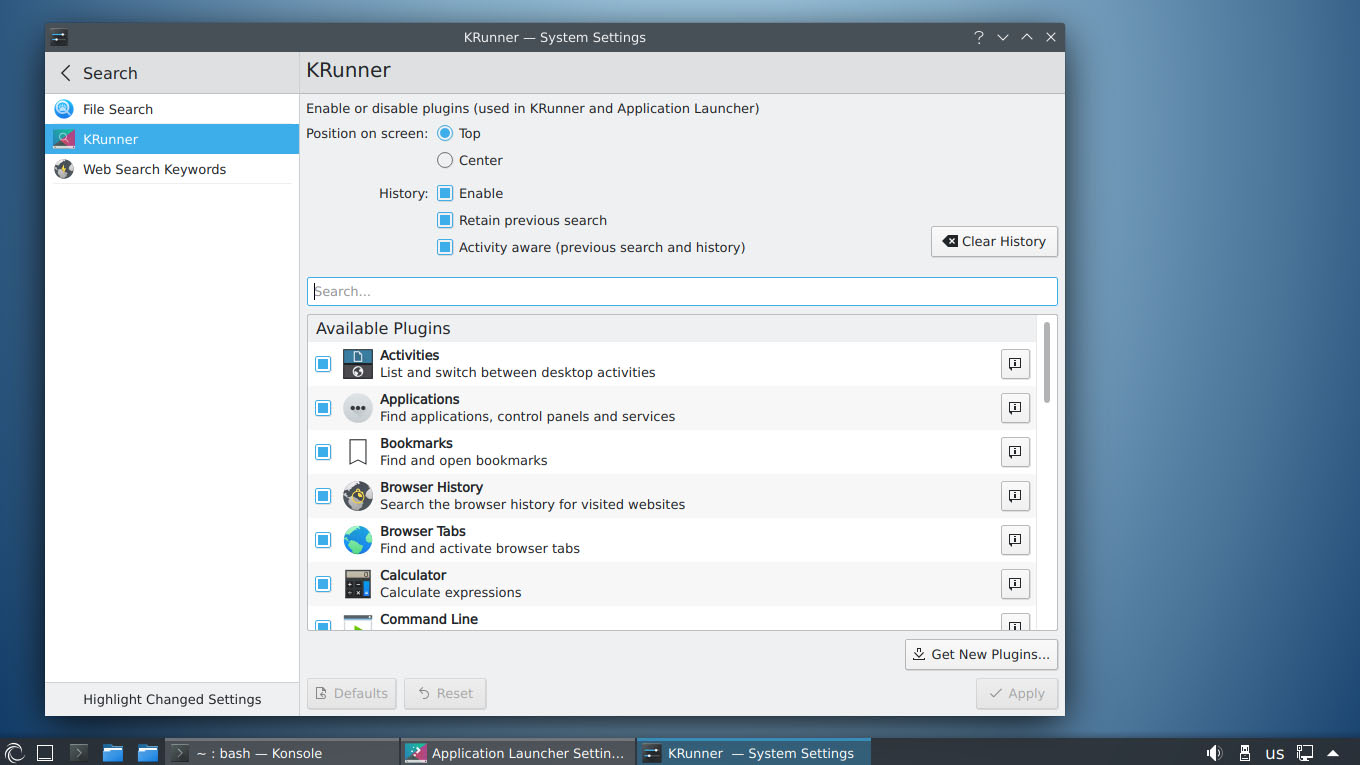This screenshot has width=1360, height=765.
Task: Uncheck the Applications plugin checkbox
Action: tap(323, 408)
